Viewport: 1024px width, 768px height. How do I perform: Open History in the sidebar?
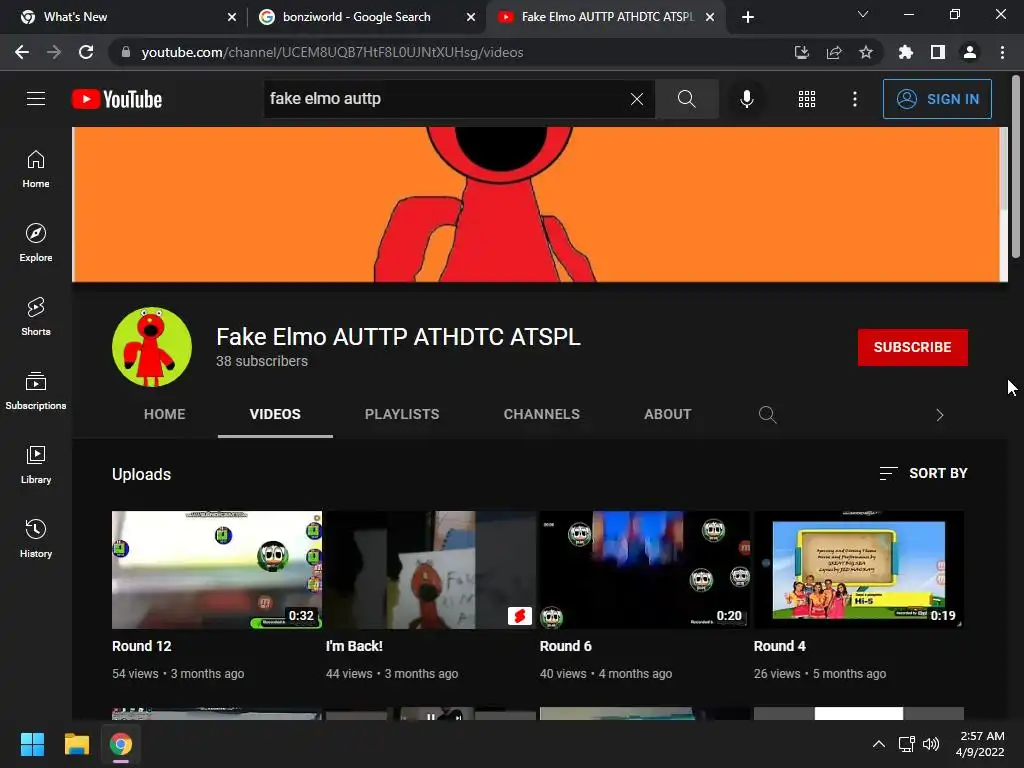point(36,539)
